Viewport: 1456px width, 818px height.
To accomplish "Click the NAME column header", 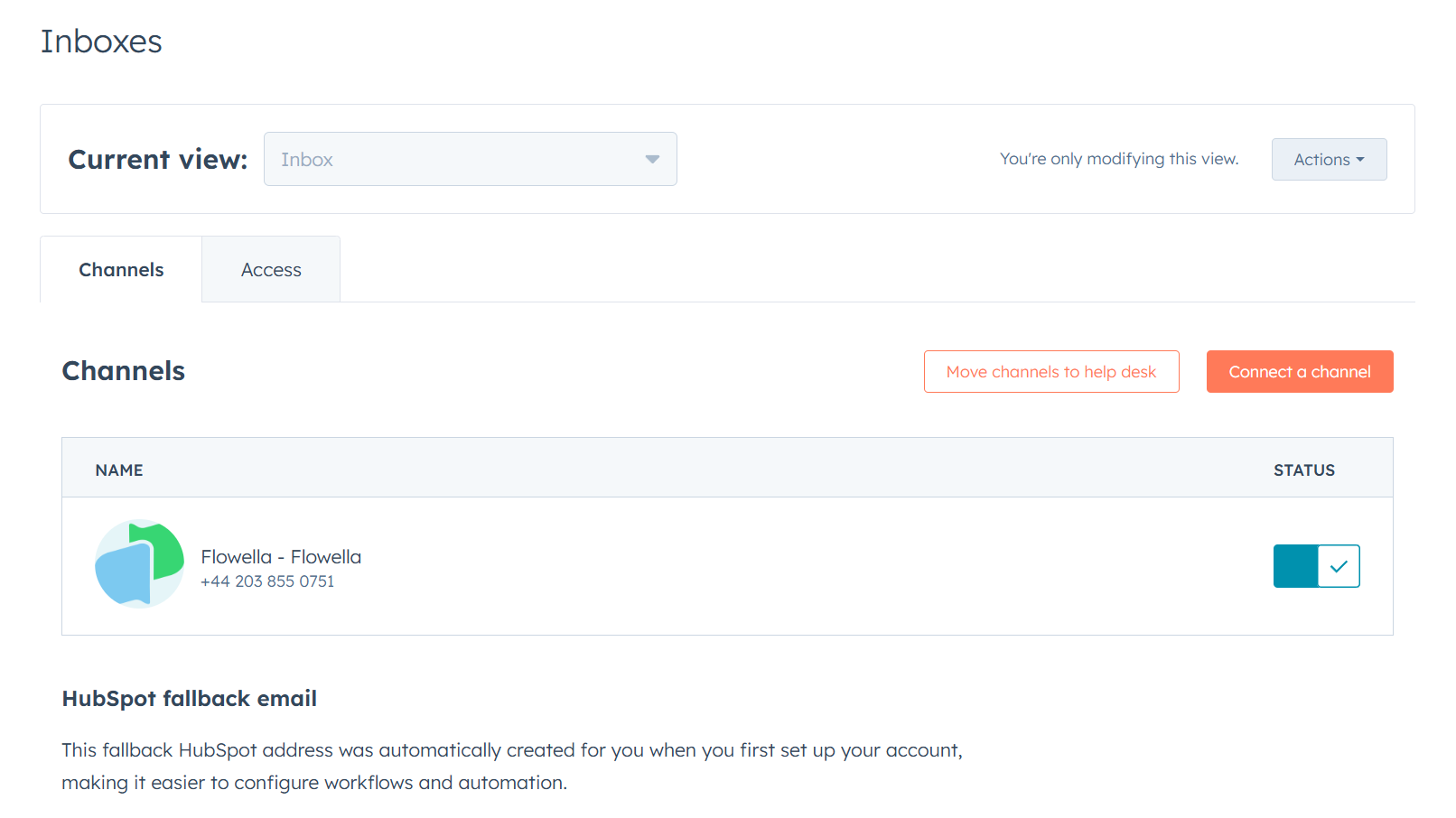I will click(119, 470).
